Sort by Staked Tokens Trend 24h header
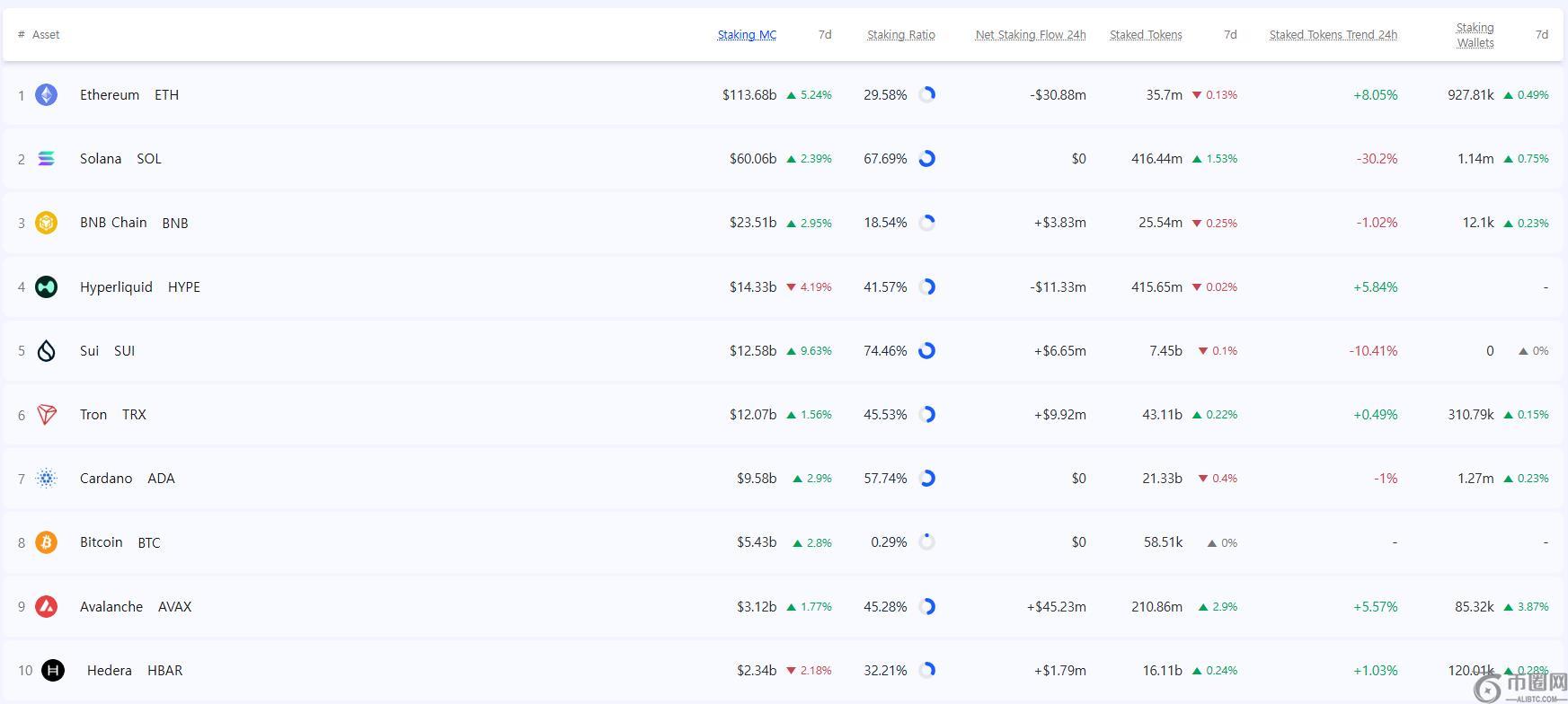Viewport: 1568px width, 704px height. (1333, 35)
